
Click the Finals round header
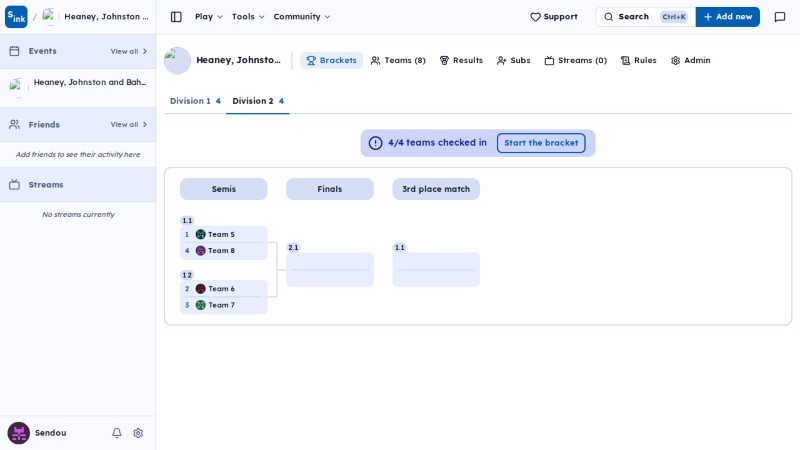click(330, 189)
